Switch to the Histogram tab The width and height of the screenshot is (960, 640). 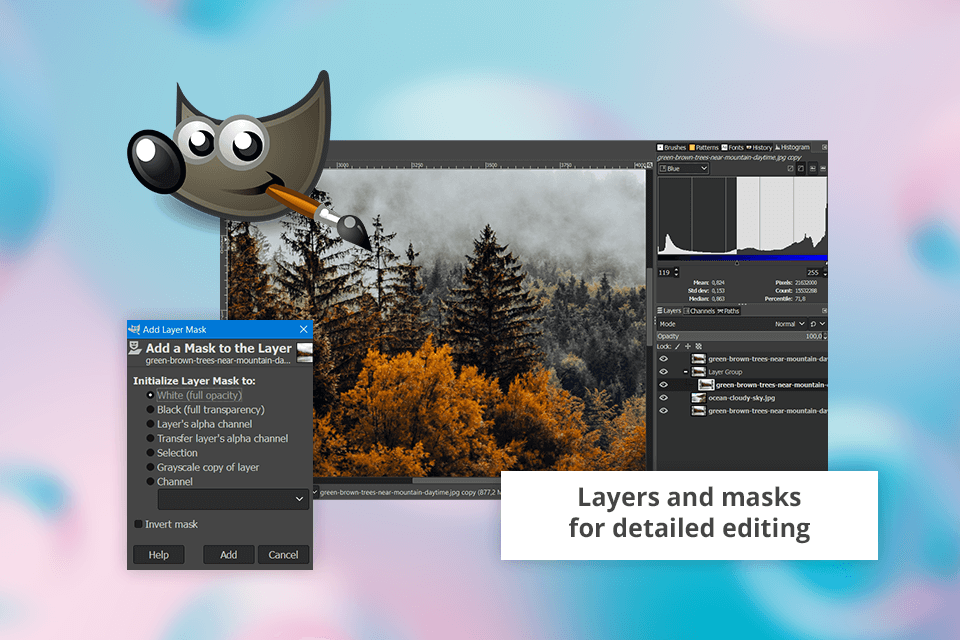792,147
